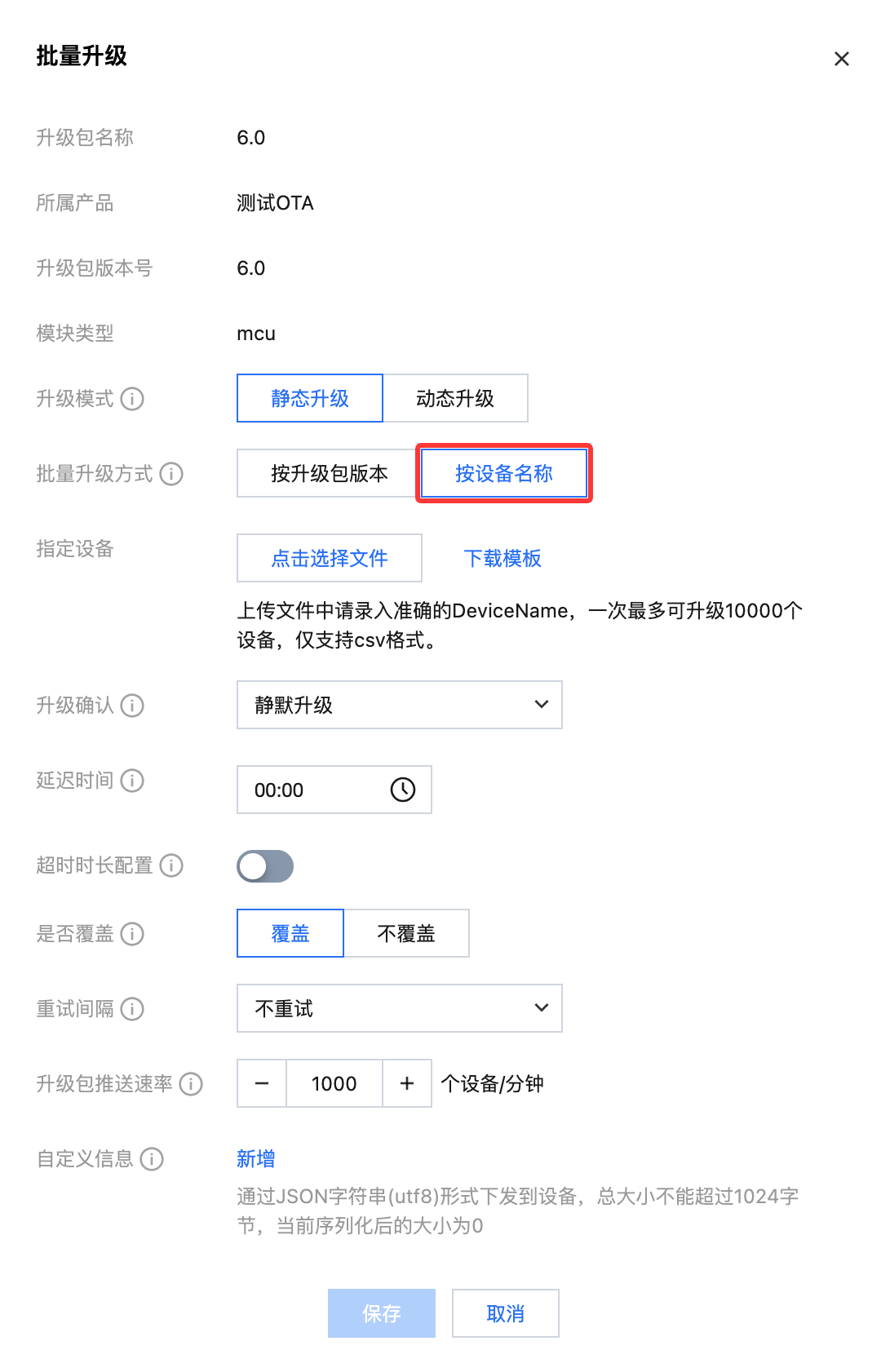This screenshot has width=881, height=1372.
Task: Click info icon next to 升级包推送速率
Action: coord(191,1084)
